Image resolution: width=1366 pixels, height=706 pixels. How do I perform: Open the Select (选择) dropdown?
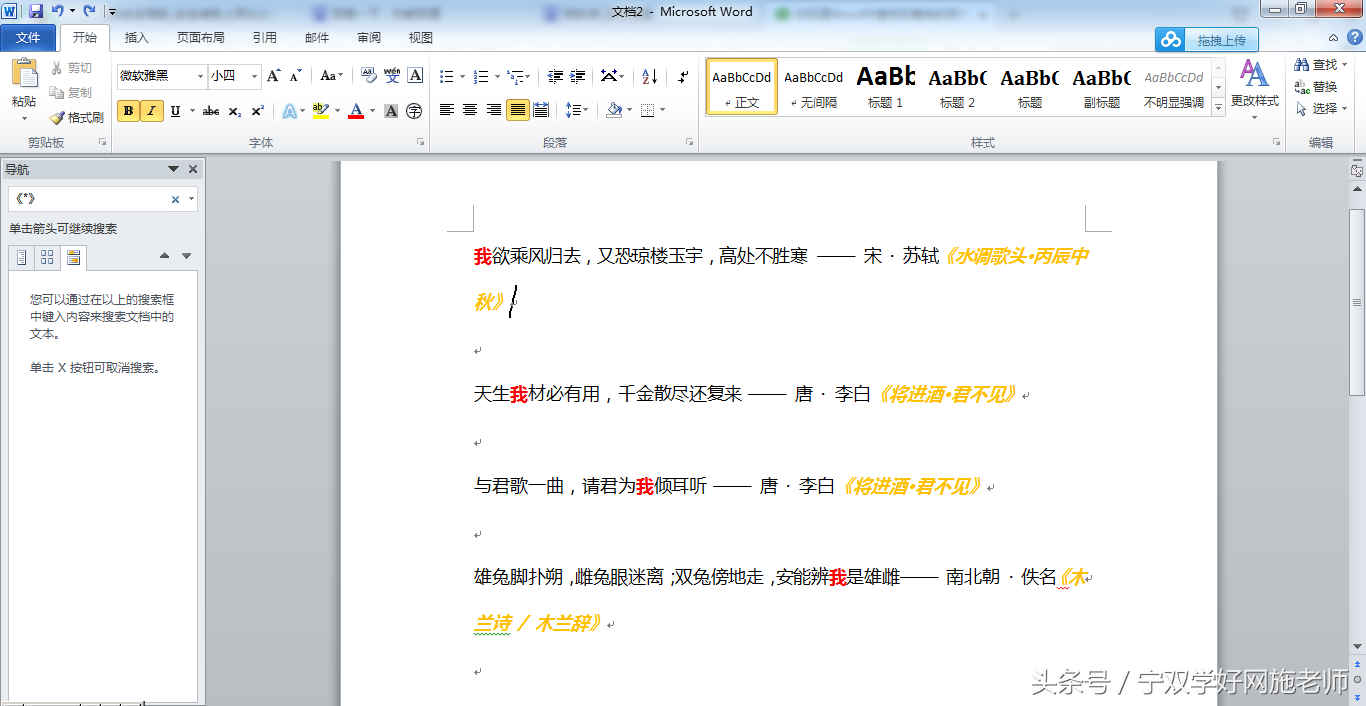1321,108
